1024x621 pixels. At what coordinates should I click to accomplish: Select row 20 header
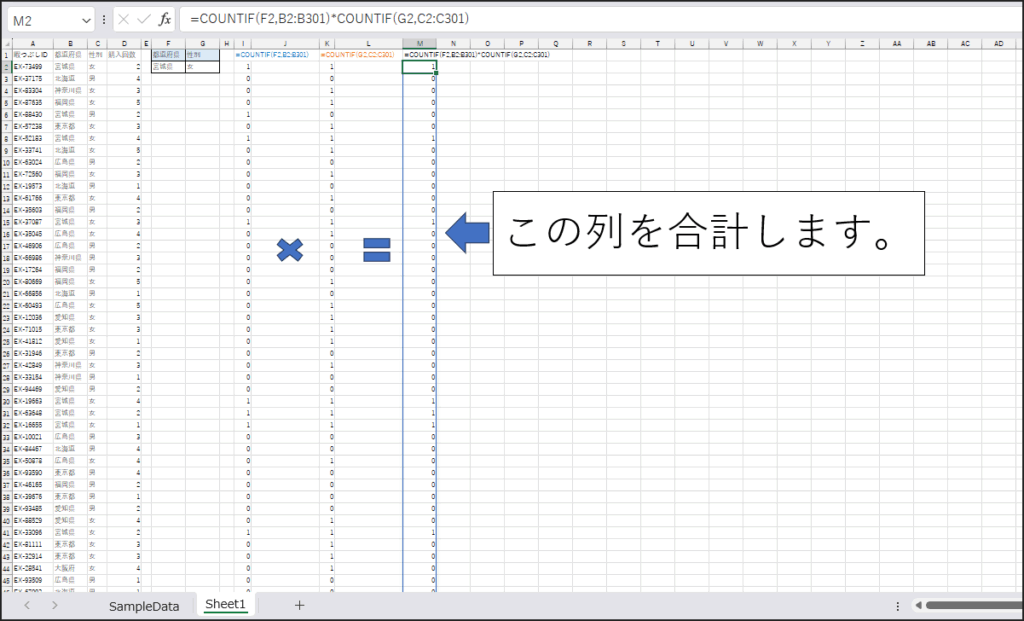coord(7,282)
